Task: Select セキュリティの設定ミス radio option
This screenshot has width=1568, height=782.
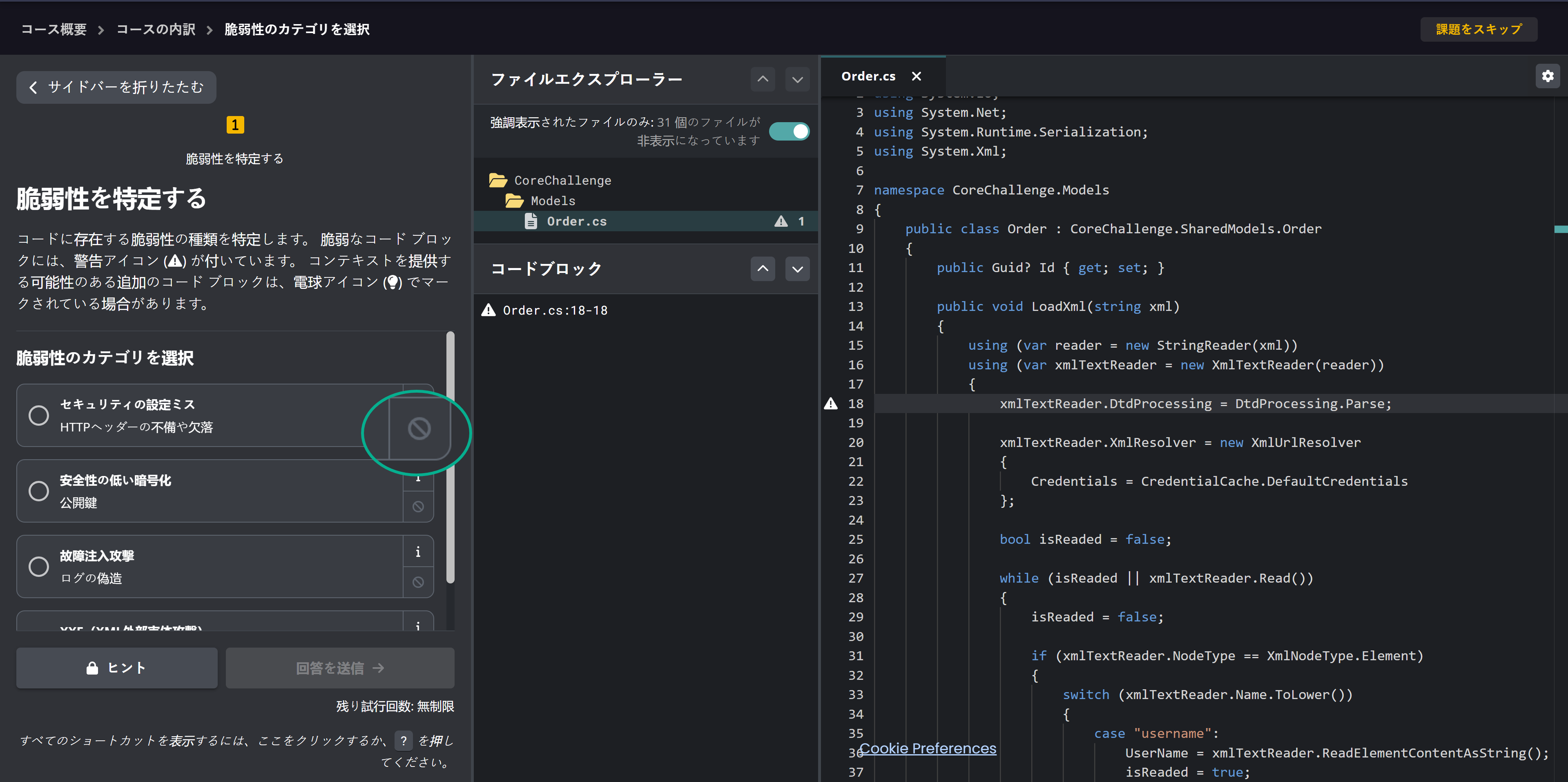Action: 39,416
